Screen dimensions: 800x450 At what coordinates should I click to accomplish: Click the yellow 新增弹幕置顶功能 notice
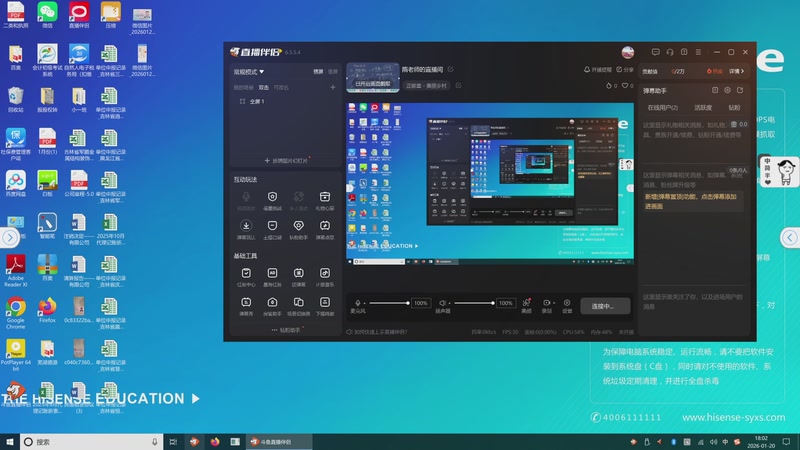point(691,202)
